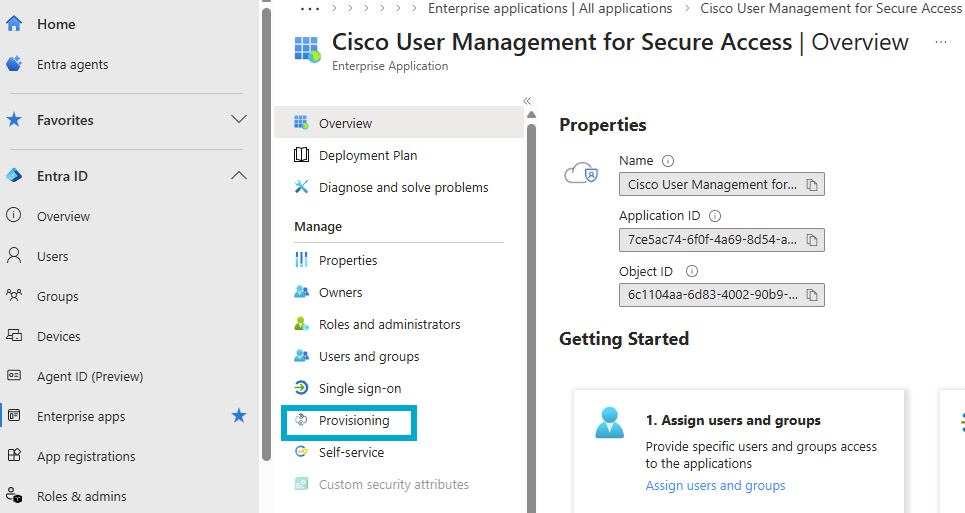Open Enterprise apps in sidebar
Image resolution: width=965 pixels, height=513 pixels.
[81, 416]
